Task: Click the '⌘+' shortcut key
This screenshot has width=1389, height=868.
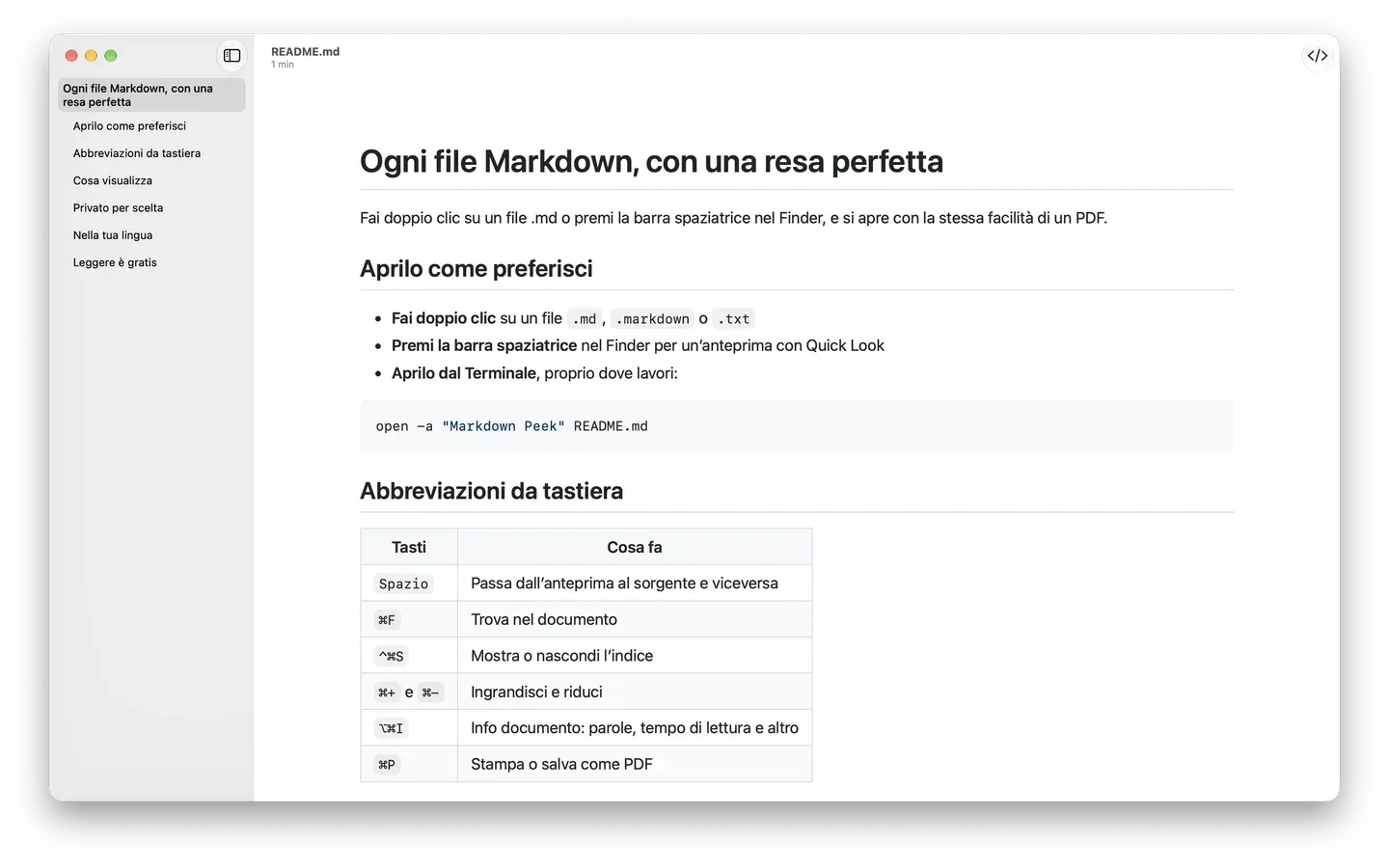Action: point(387,692)
